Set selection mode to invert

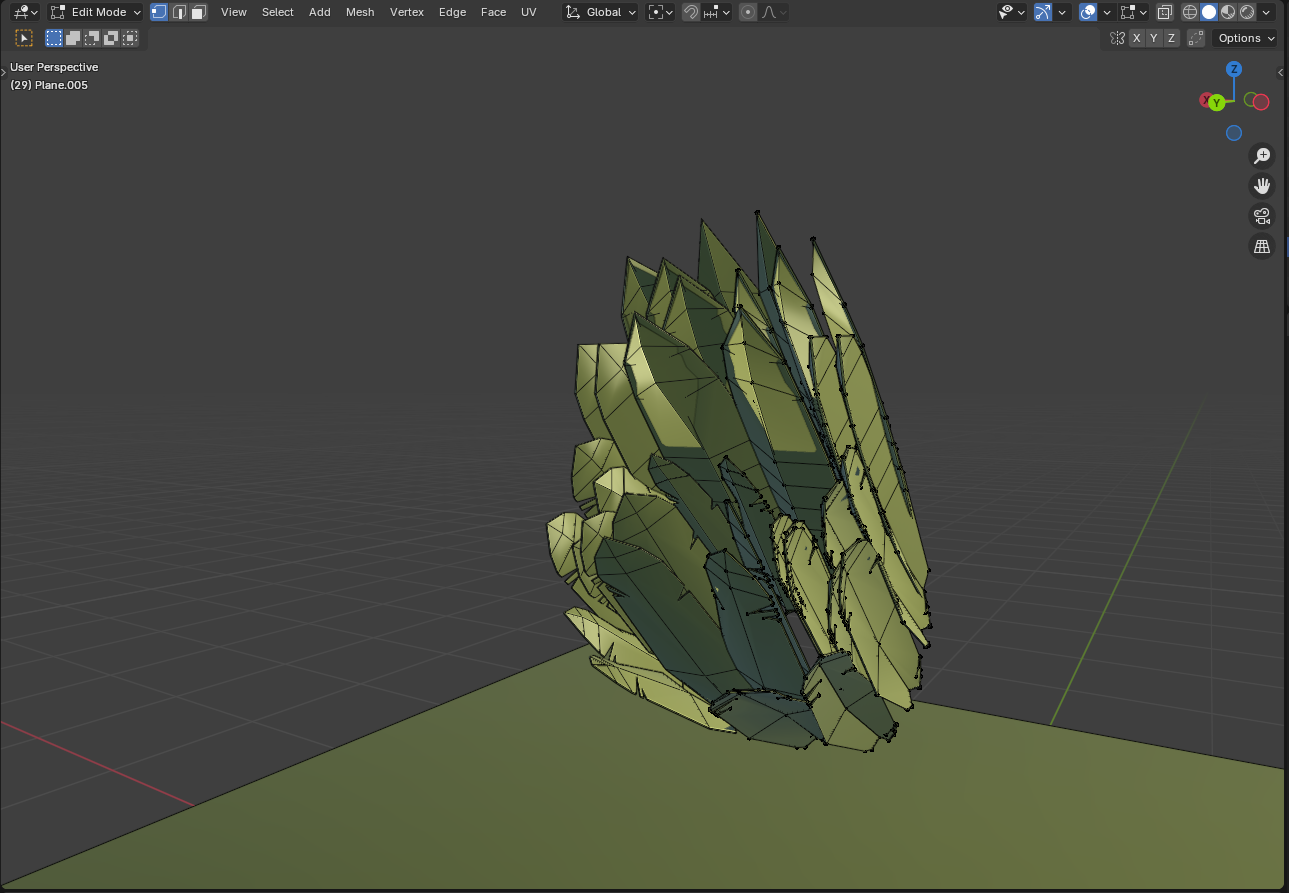(x=111, y=38)
